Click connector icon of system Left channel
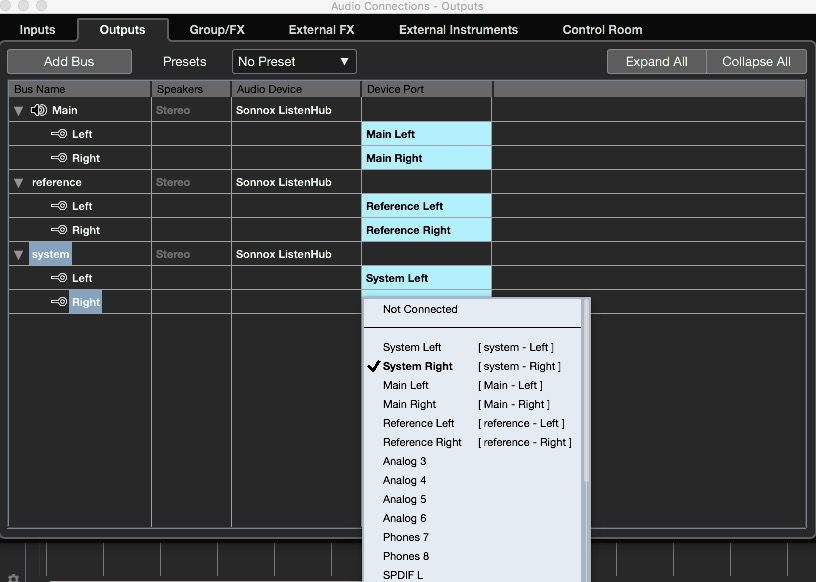 [59, 278]
